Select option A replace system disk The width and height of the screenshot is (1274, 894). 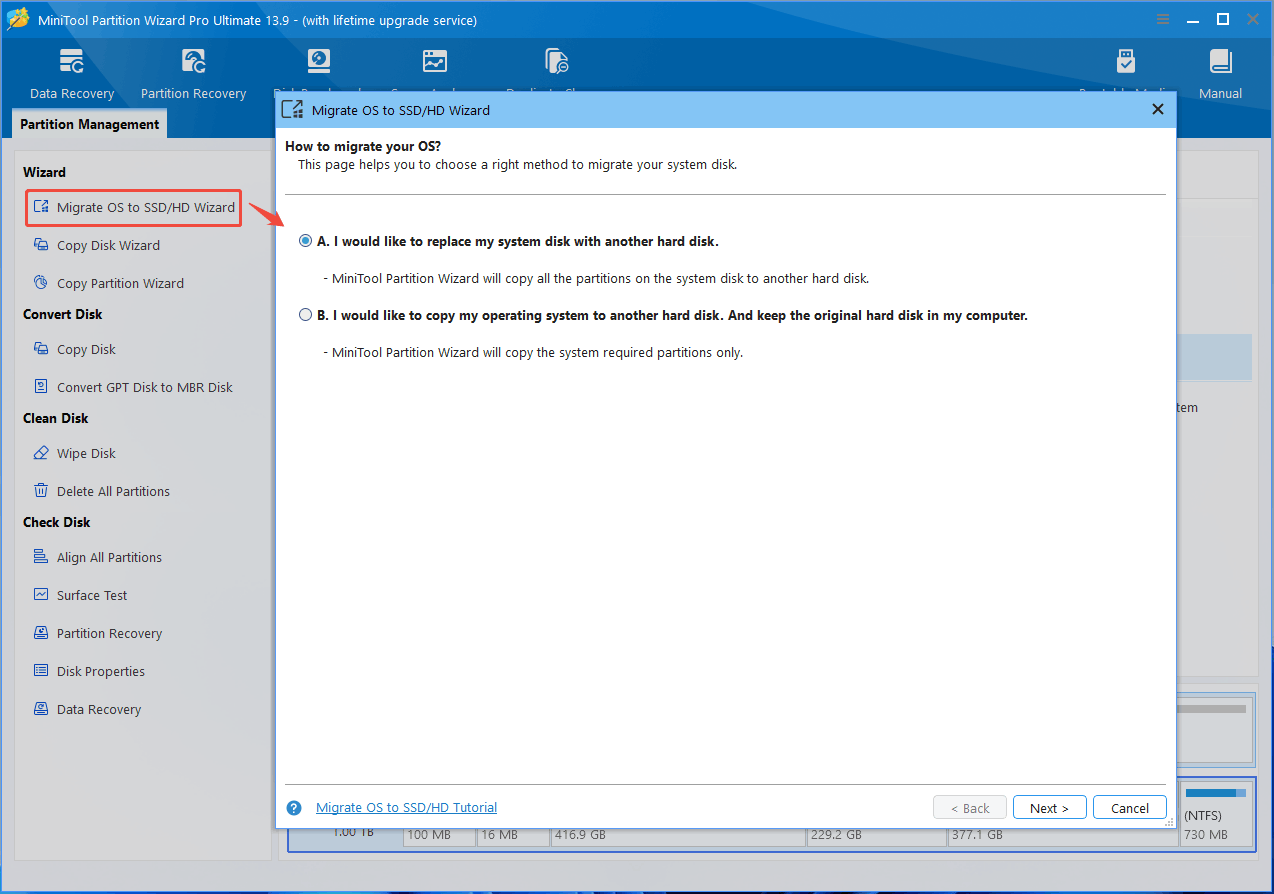click(306, 241)
